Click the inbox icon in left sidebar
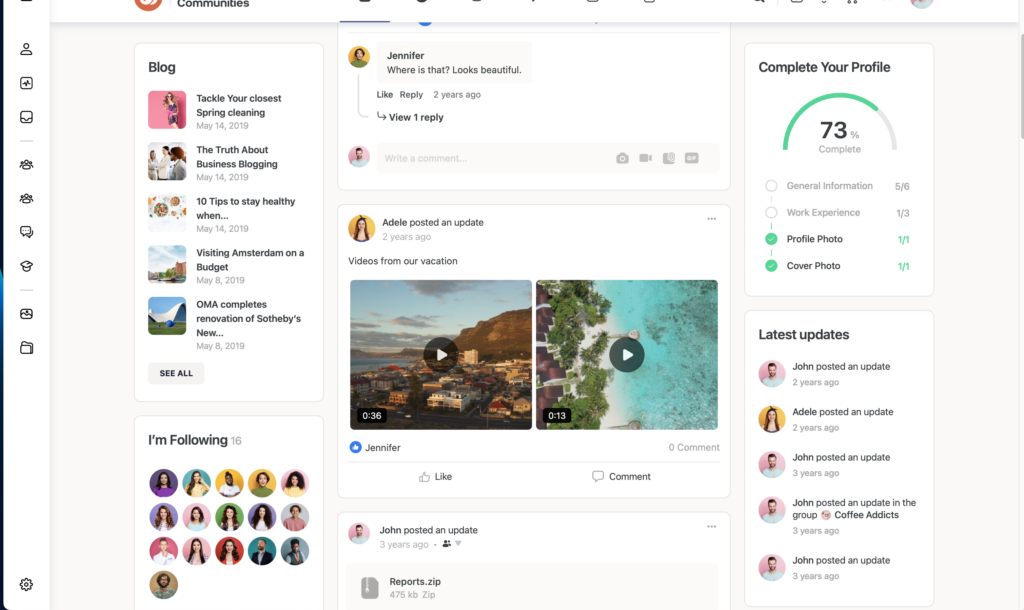Viewport: 1024px width, 610px height. click(27, 117)
